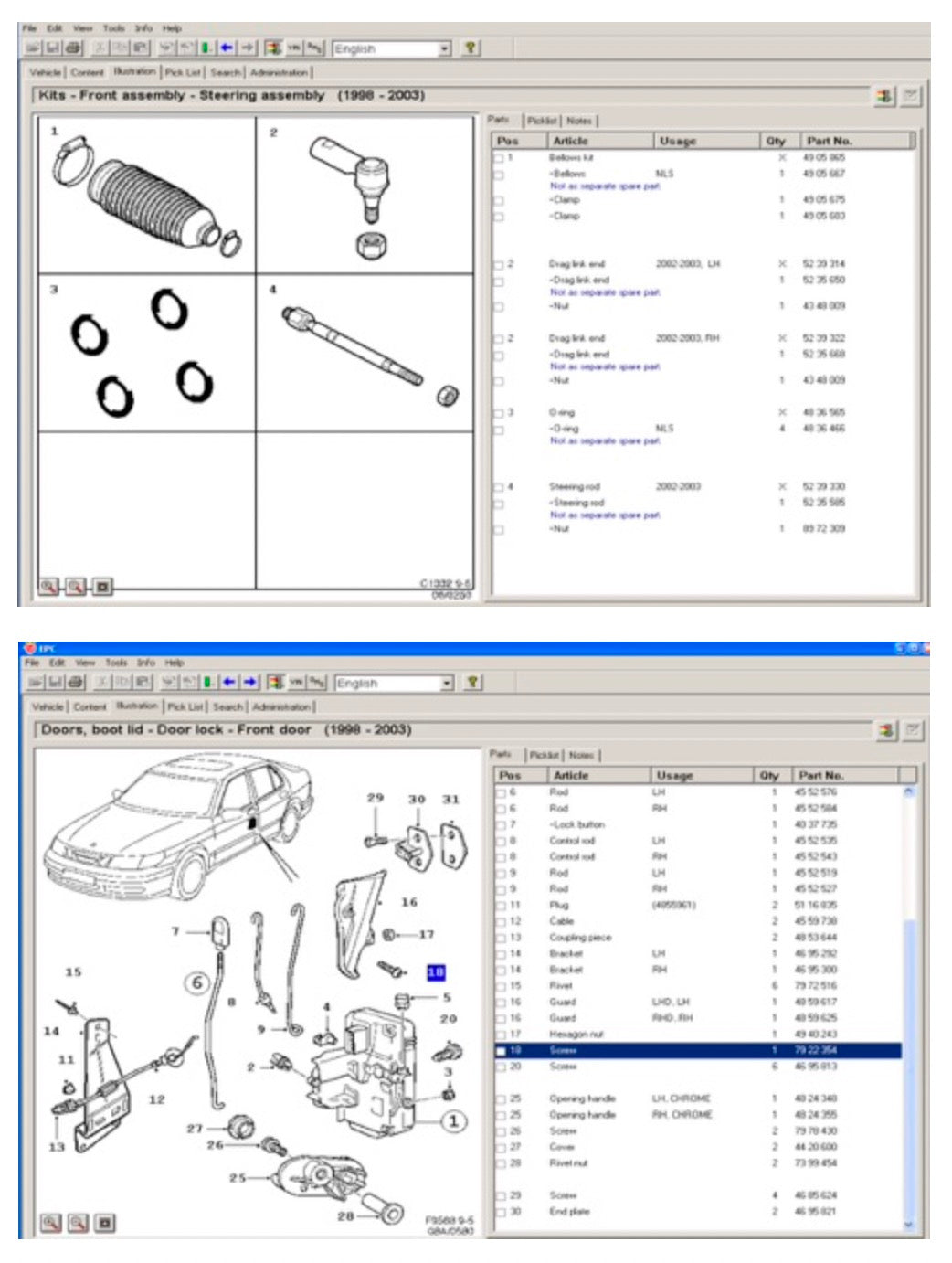Click blue forward arrow in Door lock window
This screenshot has width=952, height=1263.
coord(249,682)
